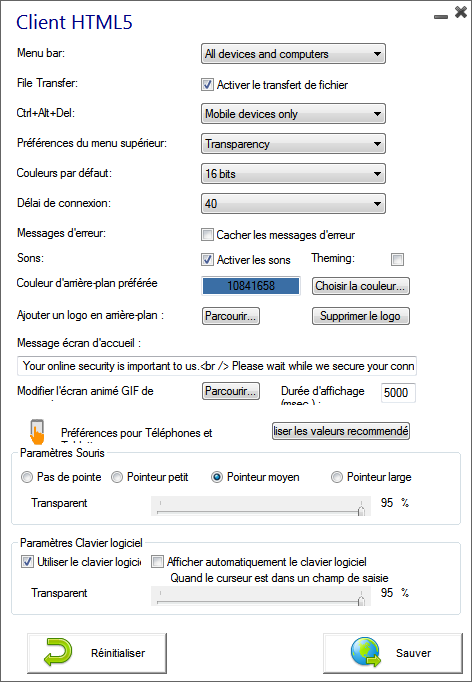
Task: Open the Menu bar dropdown
Action: 293,54
